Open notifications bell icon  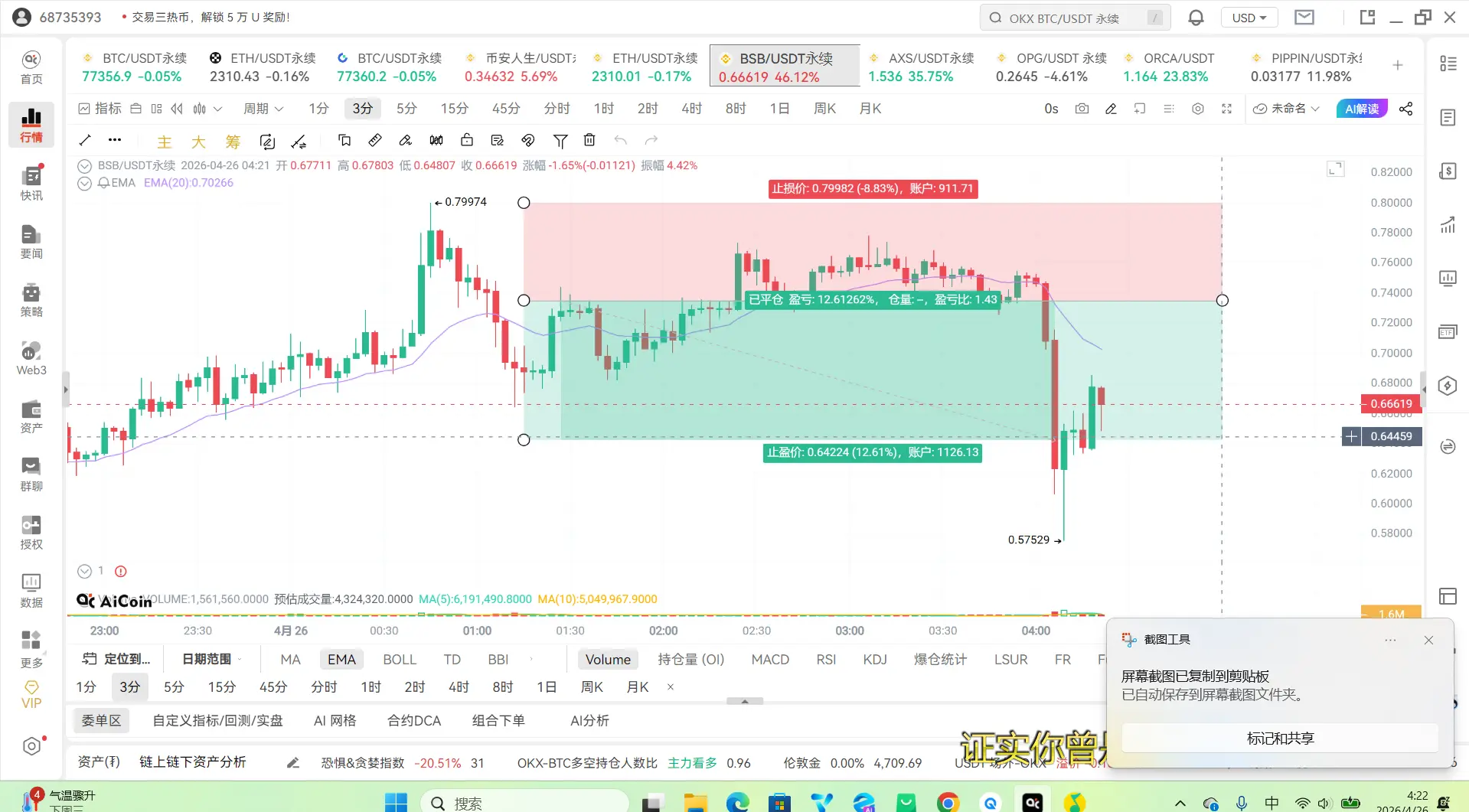[1196, 18]
